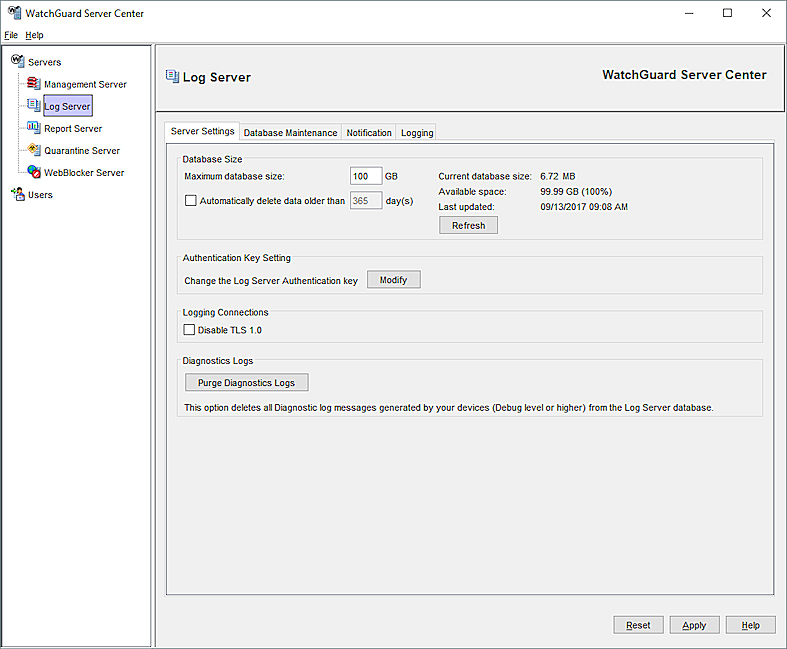Click Modify to change authentication key

pos(393,280)
